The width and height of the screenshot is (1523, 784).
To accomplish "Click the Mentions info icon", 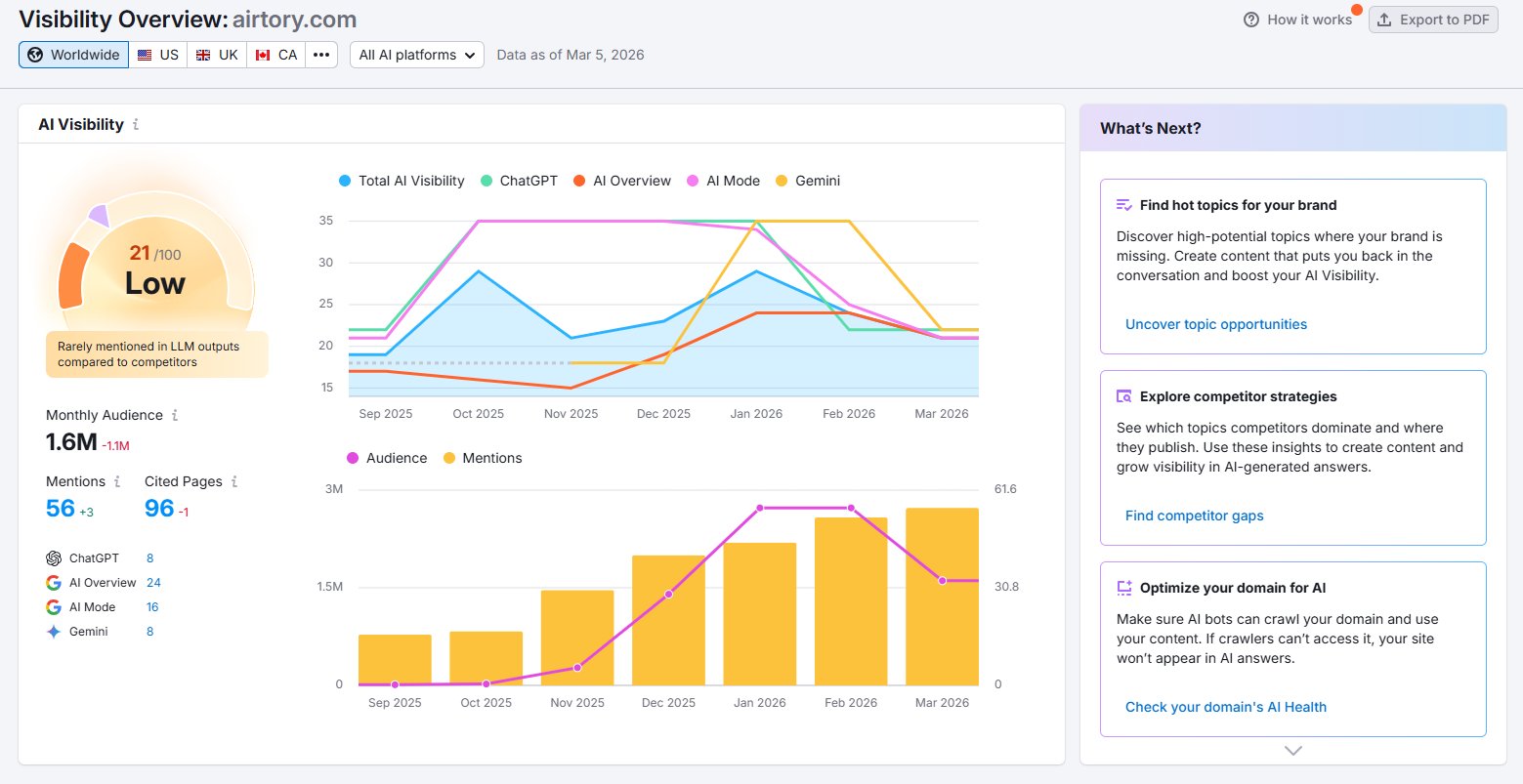I will click(117, 481).
